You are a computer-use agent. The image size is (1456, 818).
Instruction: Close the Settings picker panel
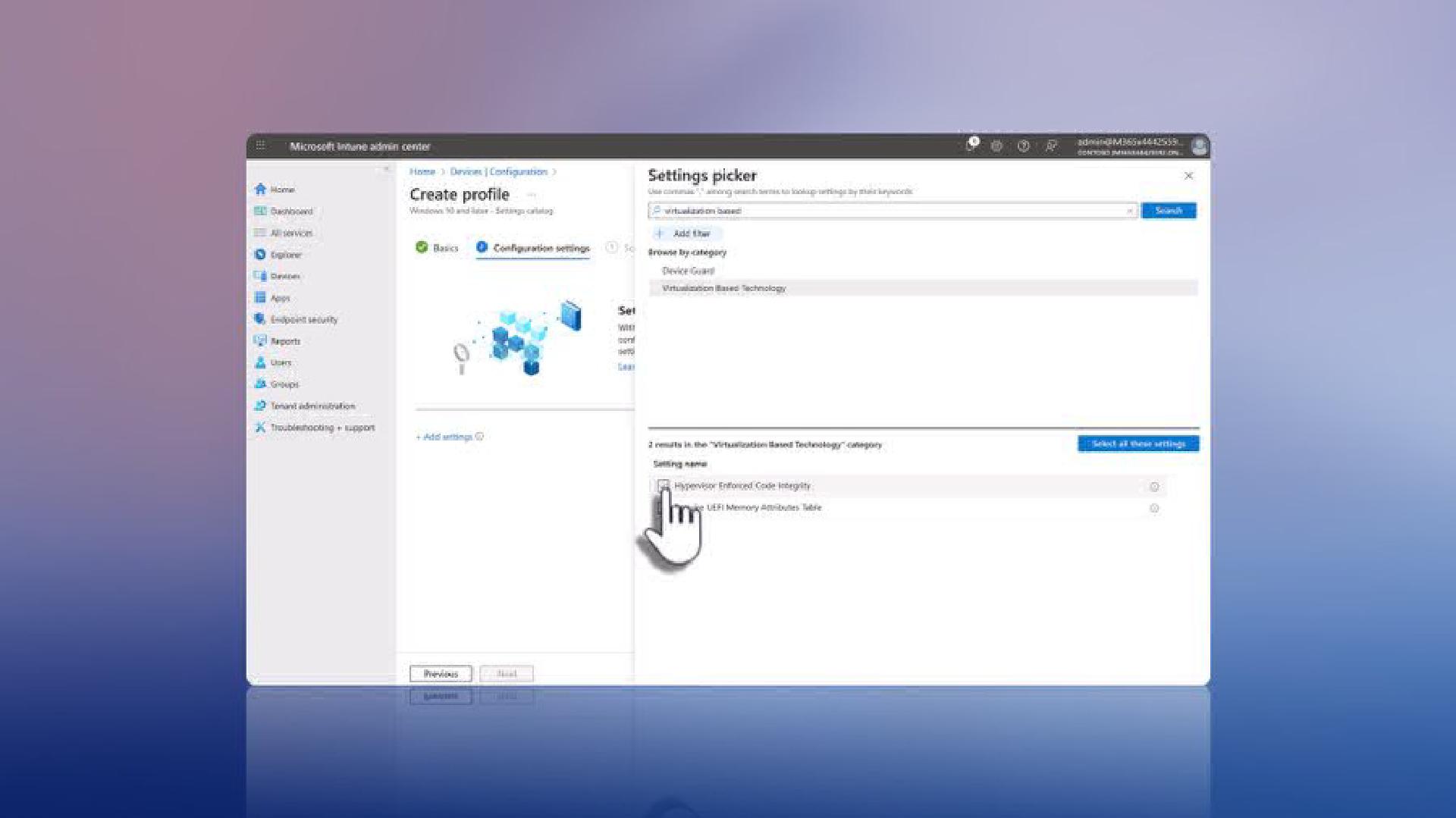point(1188,175)
